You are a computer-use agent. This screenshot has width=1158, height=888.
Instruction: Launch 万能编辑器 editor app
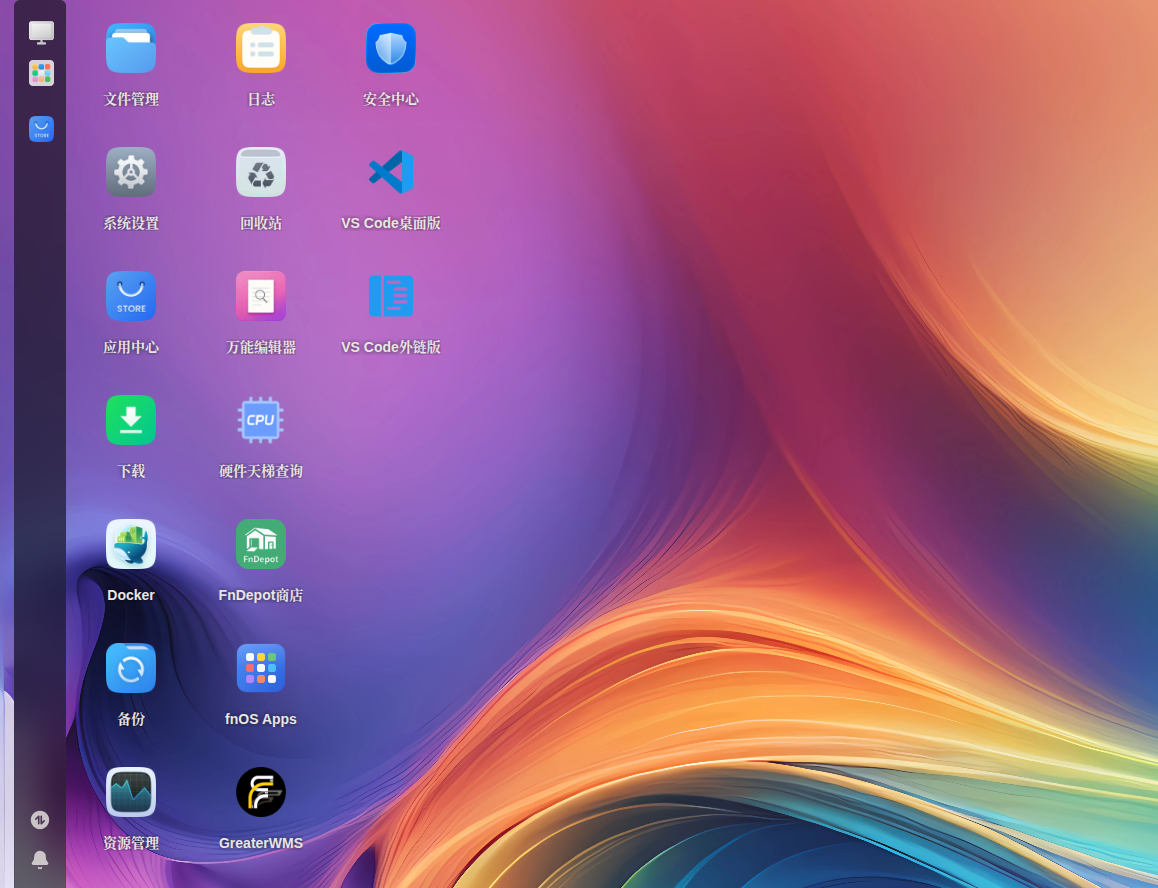pyautogui.click(x=261, y=297)
